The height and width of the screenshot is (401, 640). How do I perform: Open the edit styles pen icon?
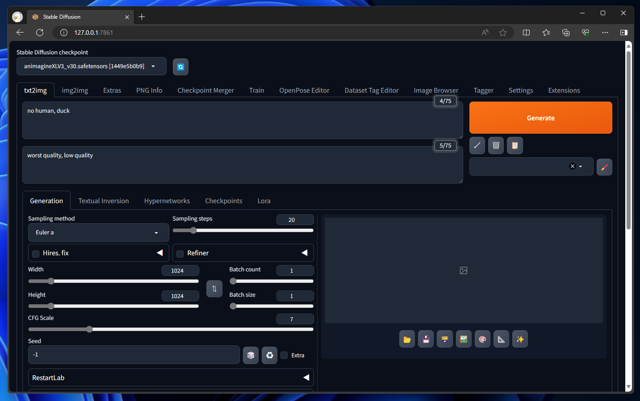pyautogui.click(x=604, y=167)
